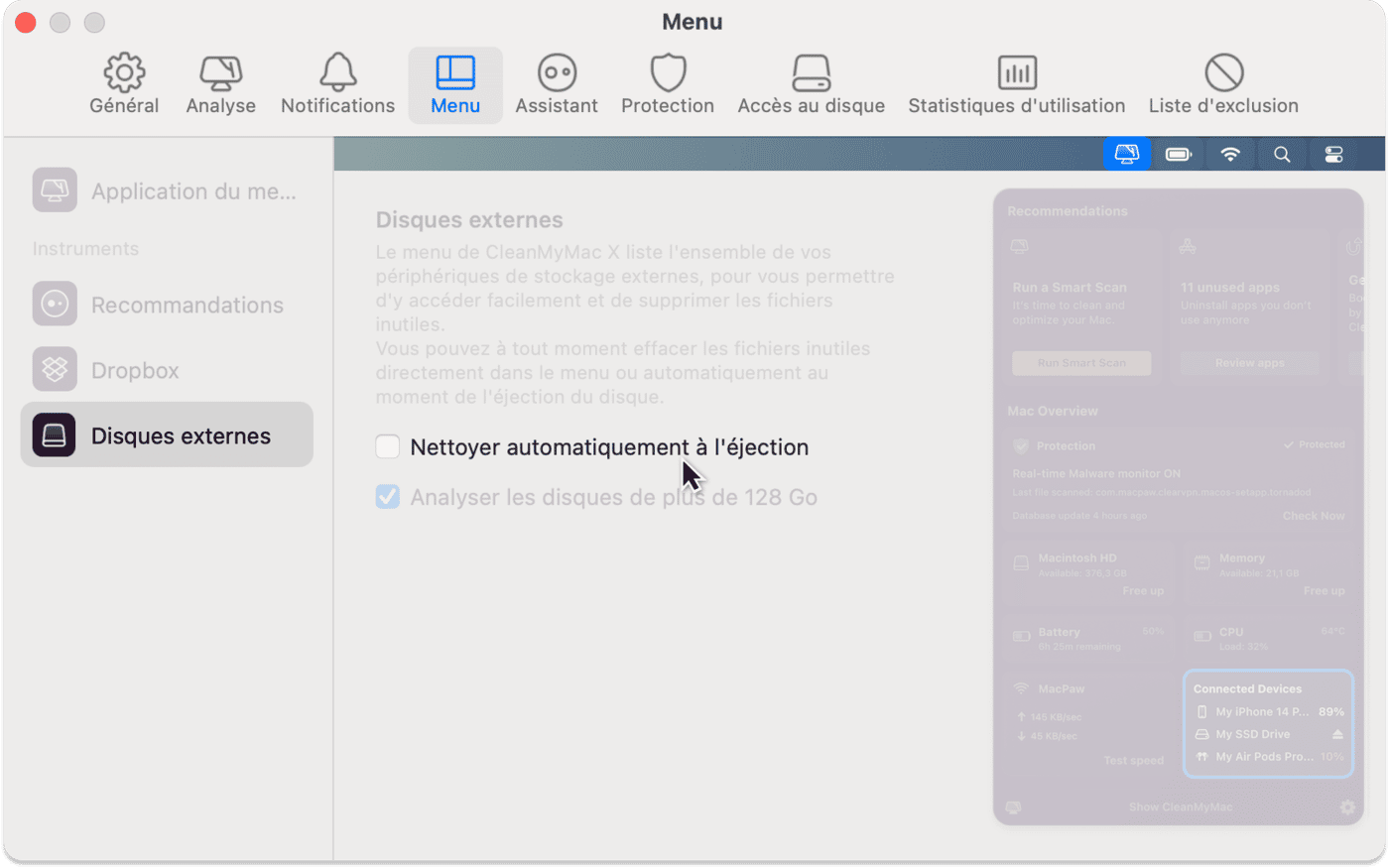Select Disques externes in the sidebar

167,435
